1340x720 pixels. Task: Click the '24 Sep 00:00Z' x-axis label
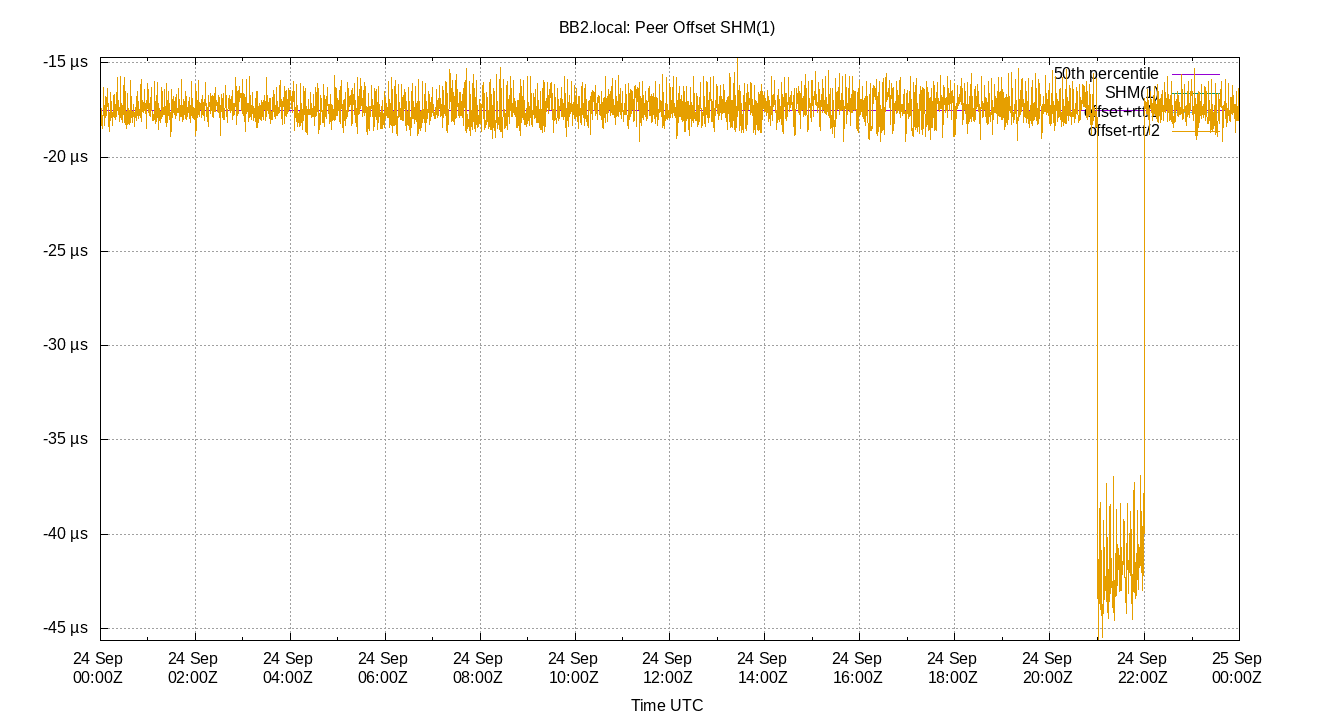99,668
